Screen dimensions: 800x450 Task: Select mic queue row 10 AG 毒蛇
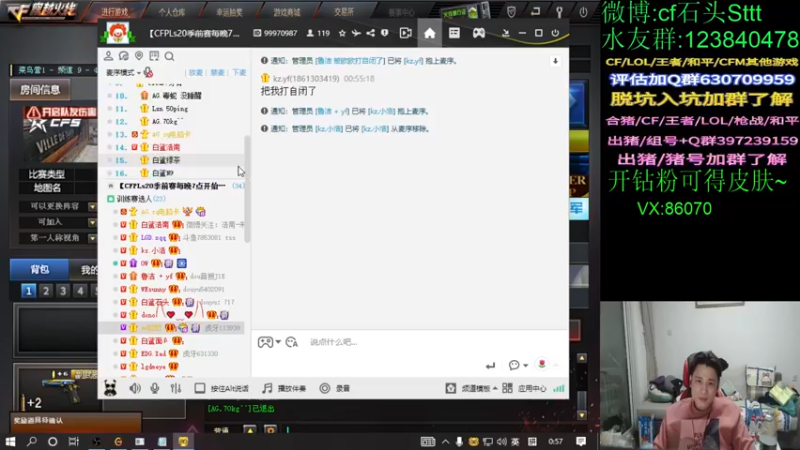coord(173,95)
